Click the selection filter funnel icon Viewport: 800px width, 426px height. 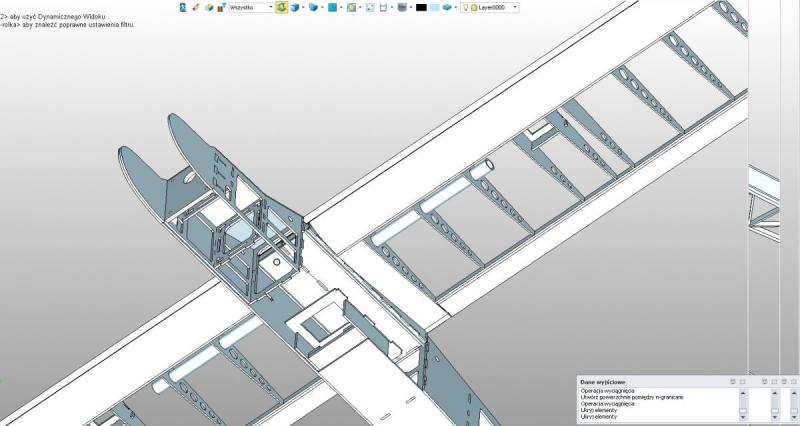click(222, 7)
